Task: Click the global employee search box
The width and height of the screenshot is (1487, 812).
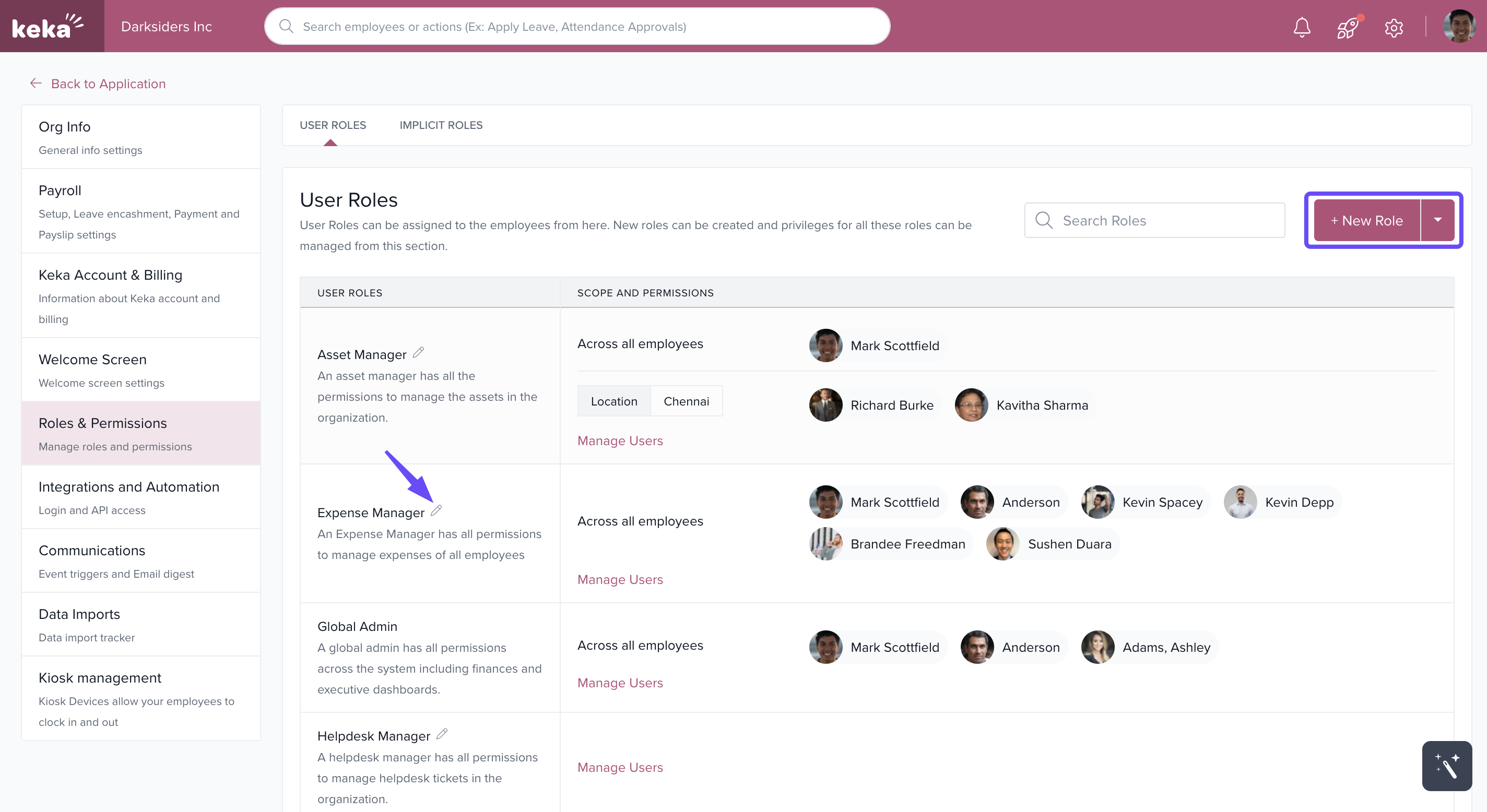Action: click(577, 27)
